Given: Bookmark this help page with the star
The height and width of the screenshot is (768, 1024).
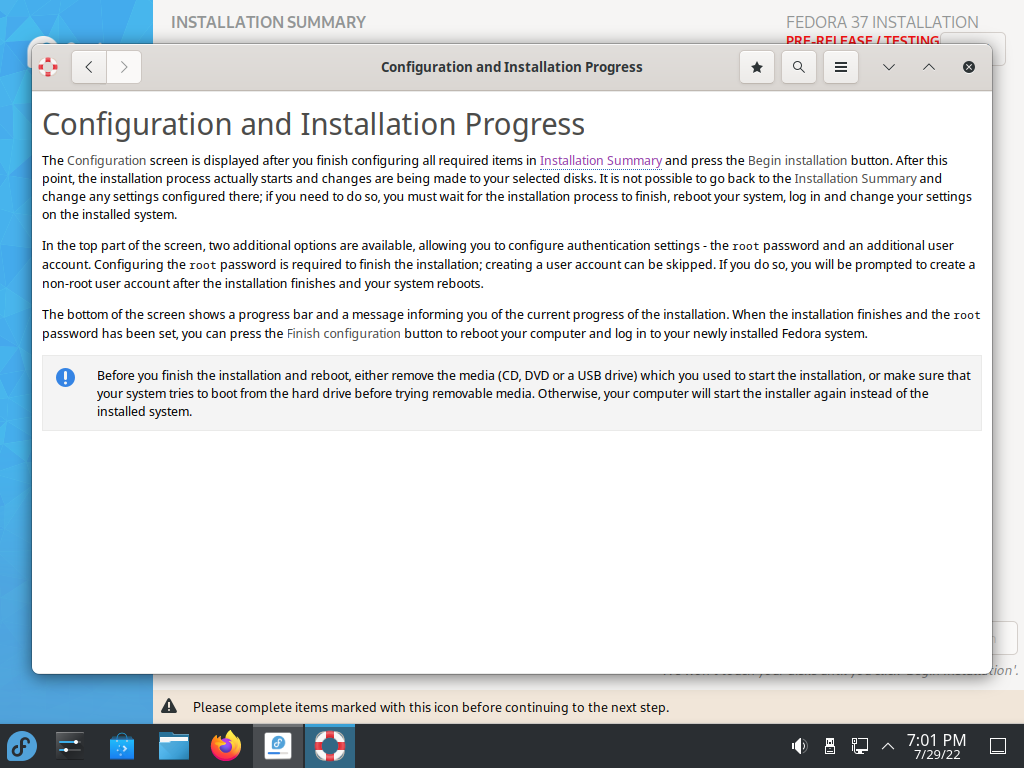Looking at the screenshot, I should point(757,67).
